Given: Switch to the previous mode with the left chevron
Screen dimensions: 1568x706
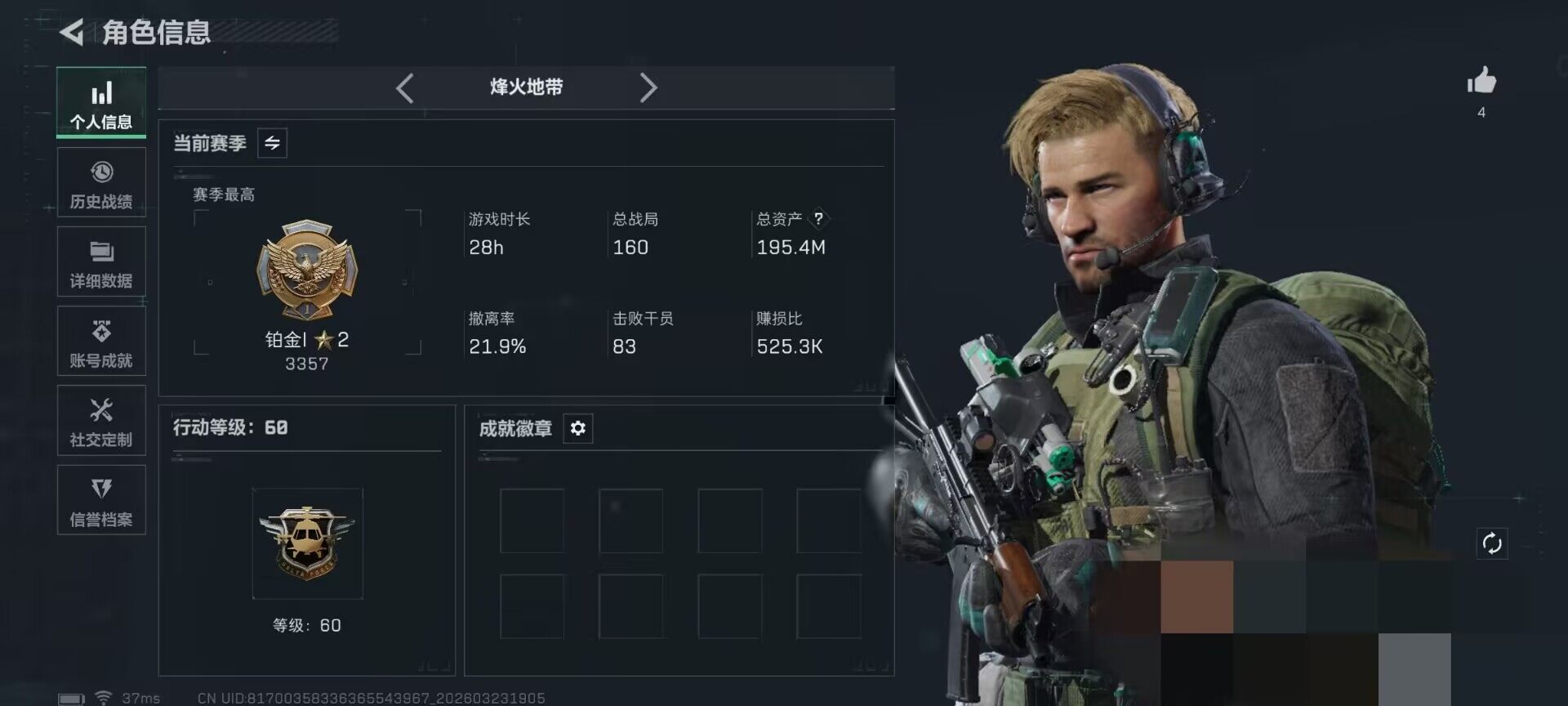Looking at the screenshot, I should tap(405, 87).
